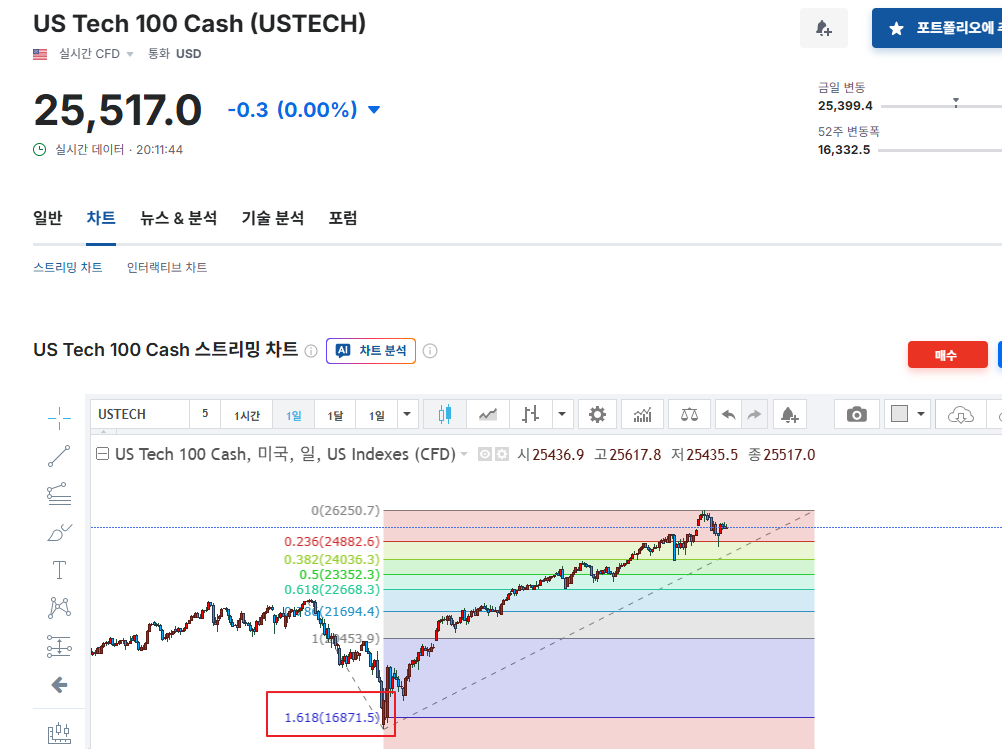Select the text annotation tool

click(x=59, y=569)
